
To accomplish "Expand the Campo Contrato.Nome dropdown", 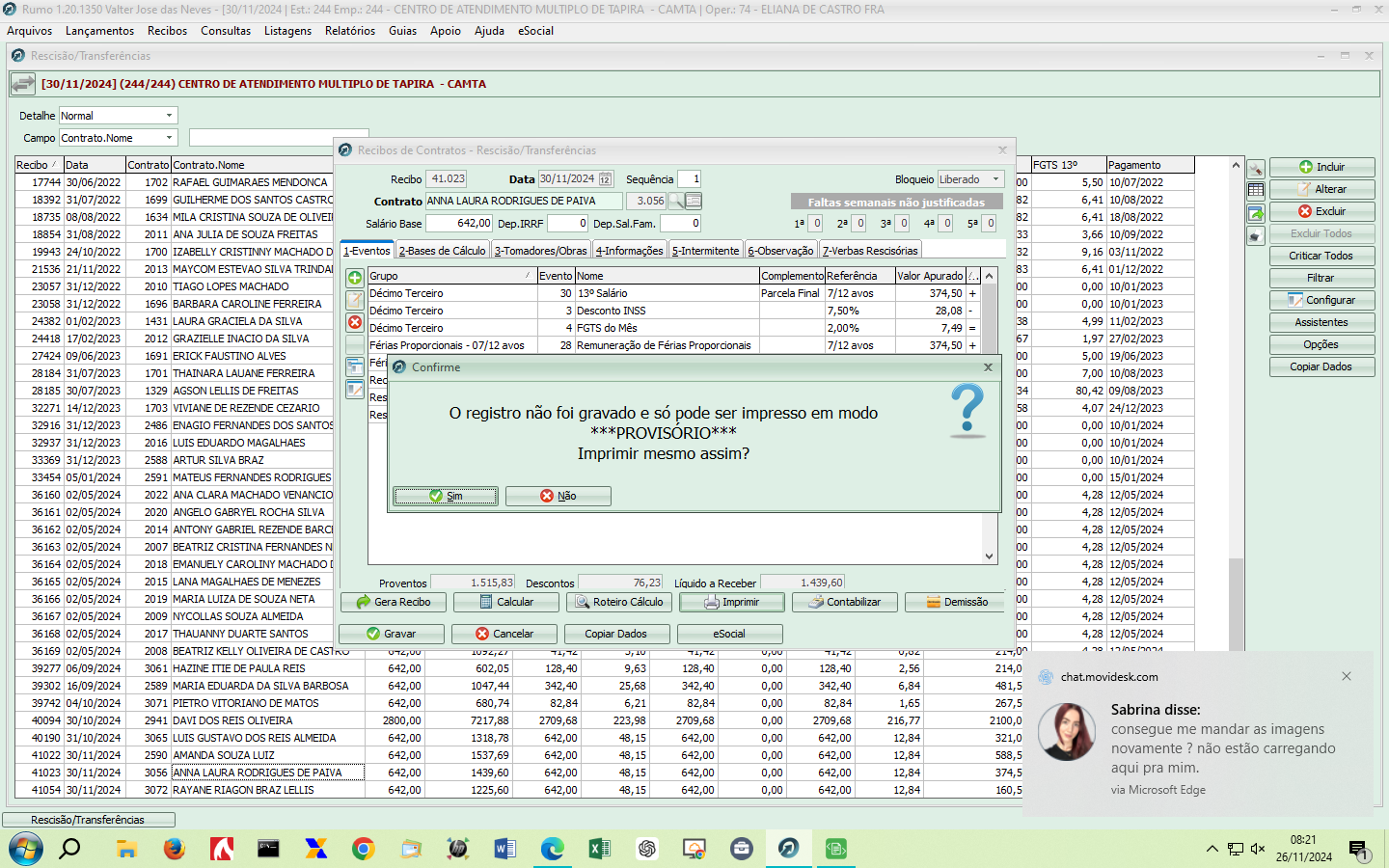I will [x=169, y=138].
